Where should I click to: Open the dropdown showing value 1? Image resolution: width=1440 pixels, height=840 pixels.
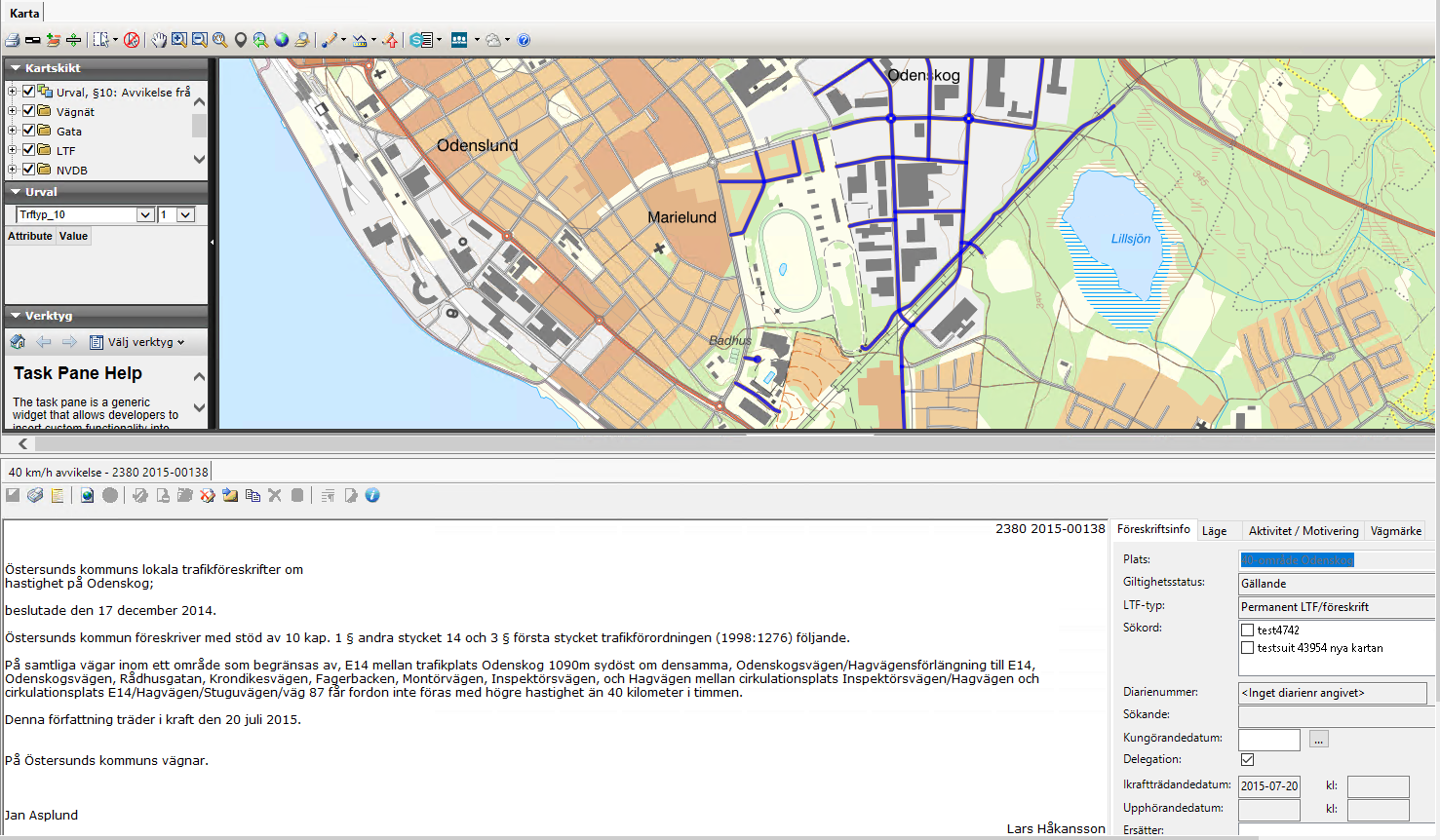[x=185, y=214]
